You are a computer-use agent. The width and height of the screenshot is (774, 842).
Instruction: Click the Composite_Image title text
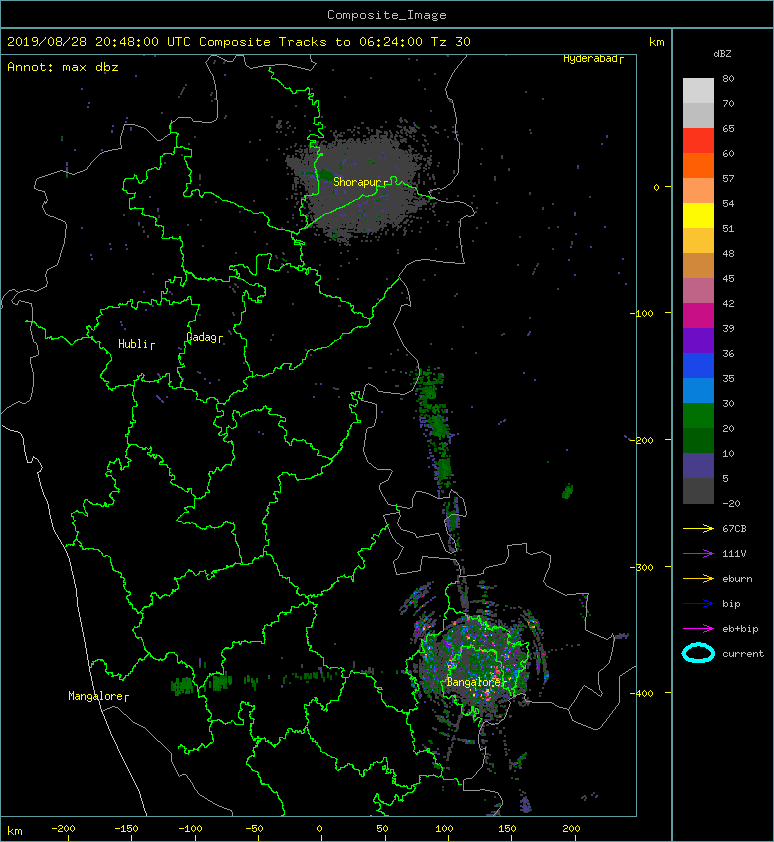pos(387,15)
